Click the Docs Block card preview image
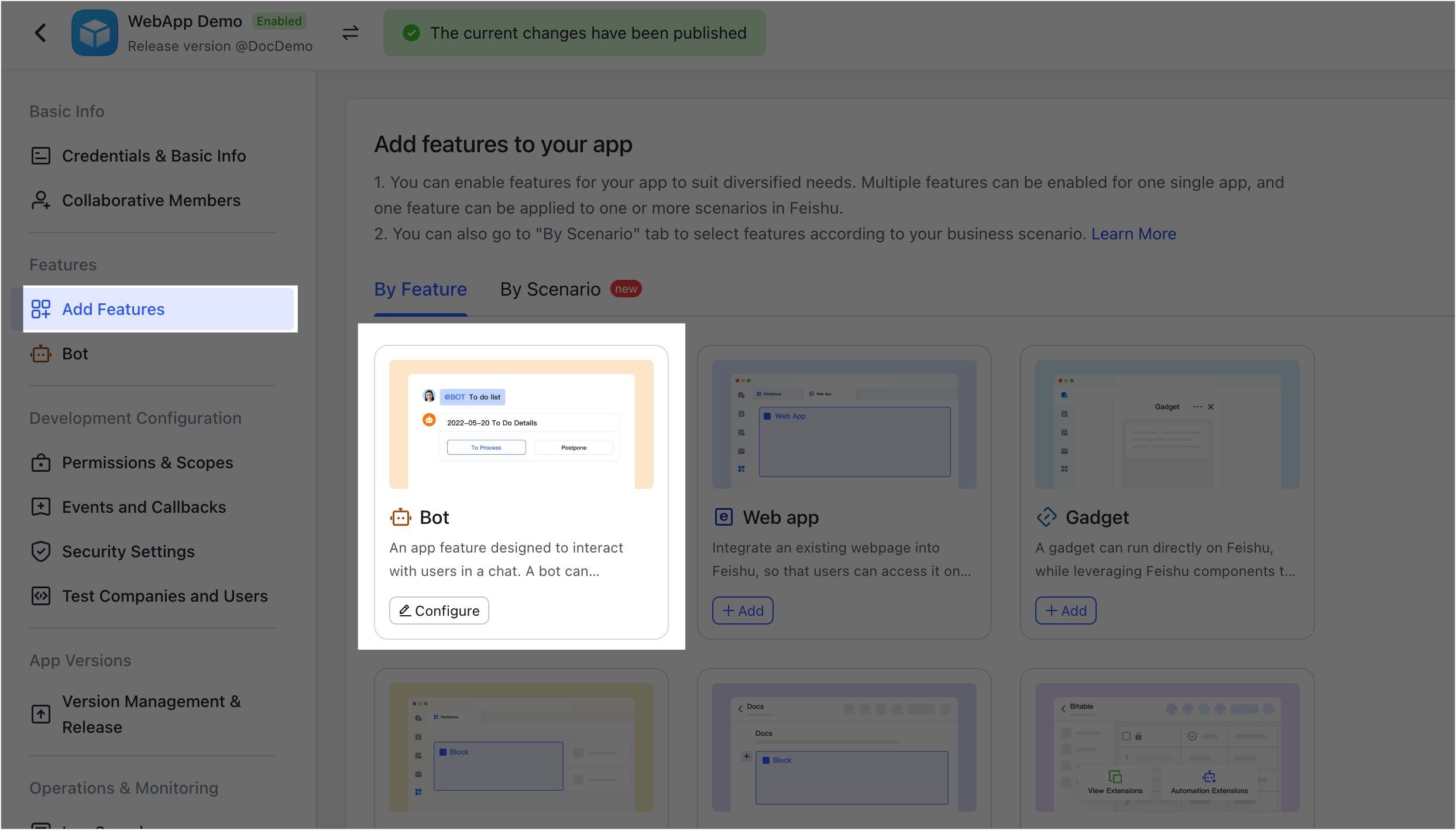Viewport: 1456px width, 830px height. coord(844,747)
